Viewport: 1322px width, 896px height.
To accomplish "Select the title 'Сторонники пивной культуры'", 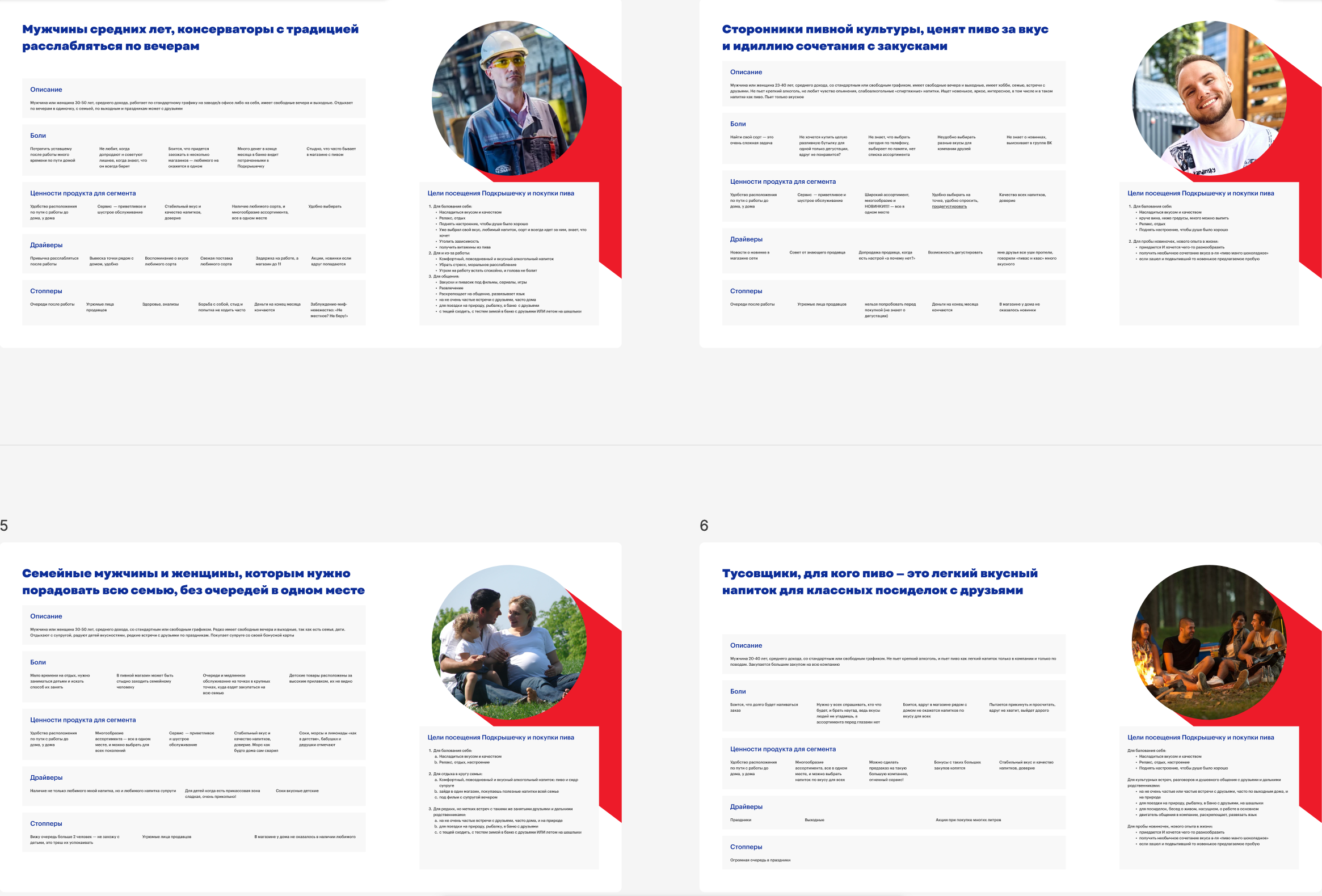I will tap(885, 37).
